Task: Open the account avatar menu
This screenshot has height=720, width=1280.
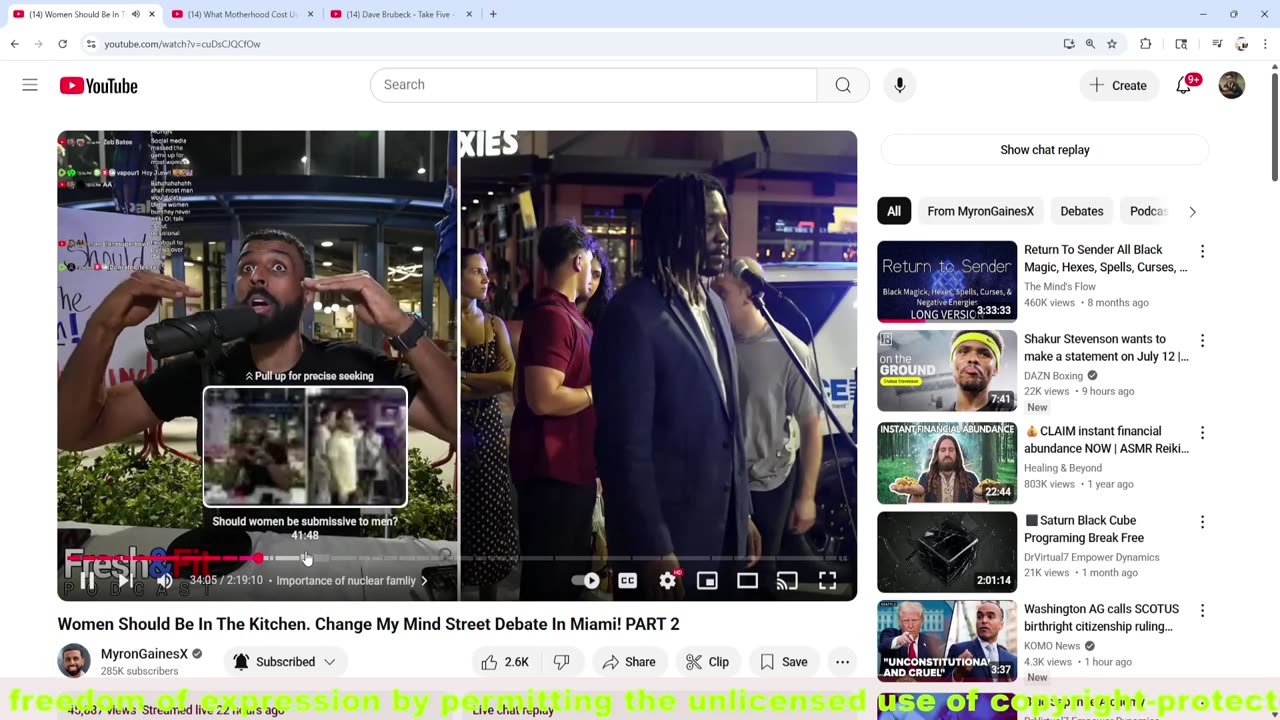Action: point(1232,85)
